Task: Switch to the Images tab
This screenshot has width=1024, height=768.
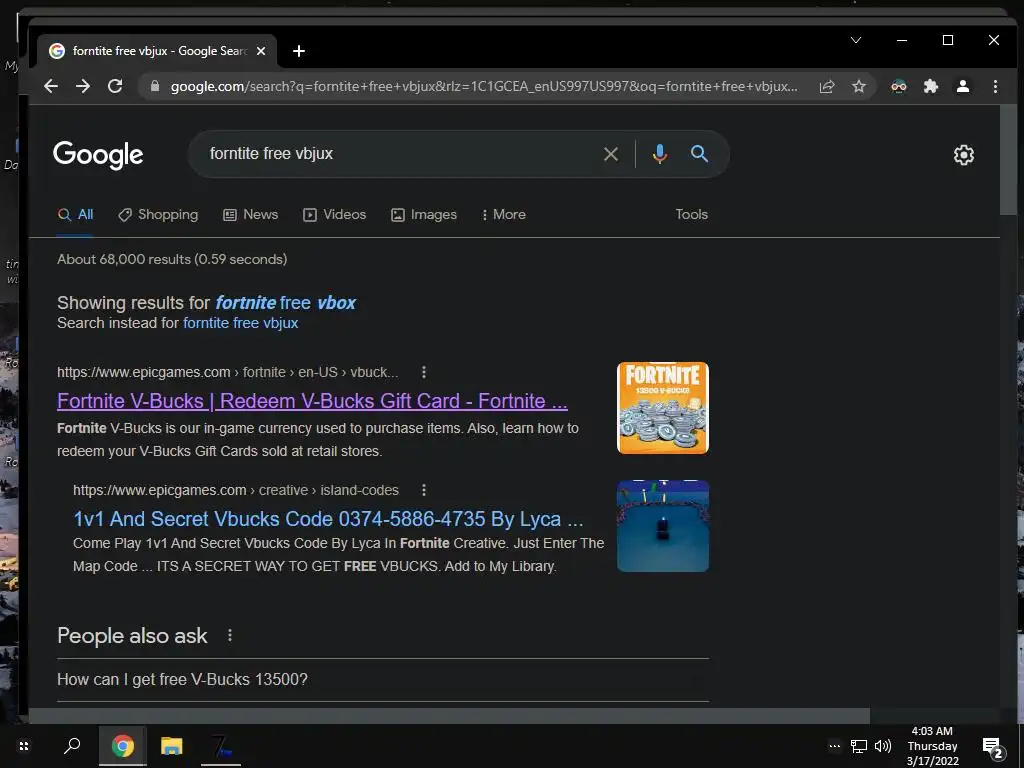Action: (424, 214)
